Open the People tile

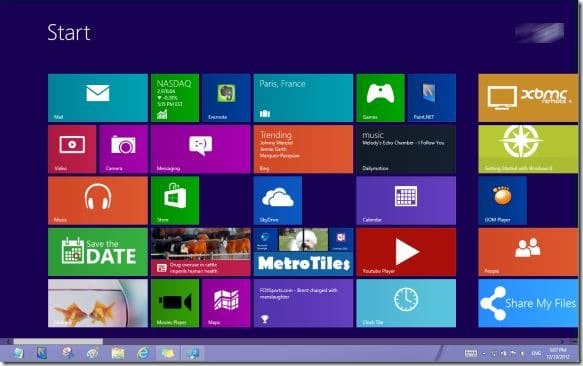528,252
